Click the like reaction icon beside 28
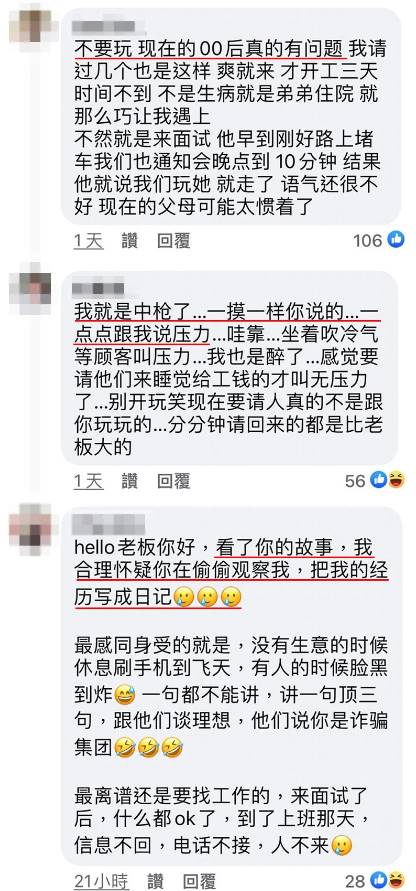Viewport: 416px width, 891px height. coord(379,880)
